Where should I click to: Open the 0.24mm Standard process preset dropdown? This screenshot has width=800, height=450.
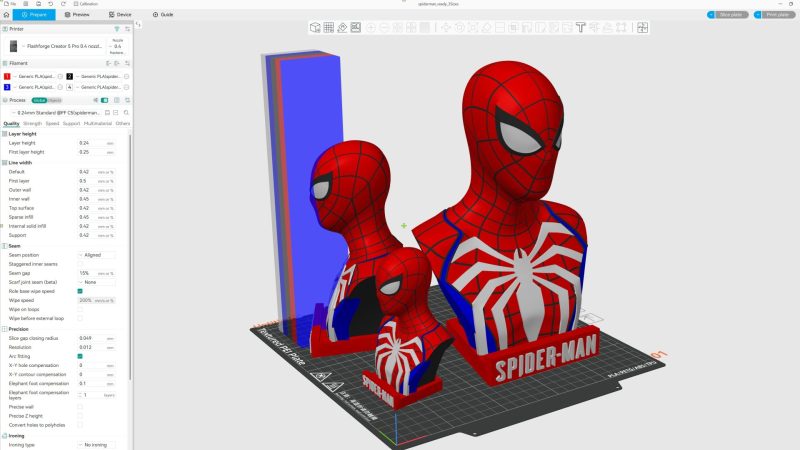[x=55, y=113]
